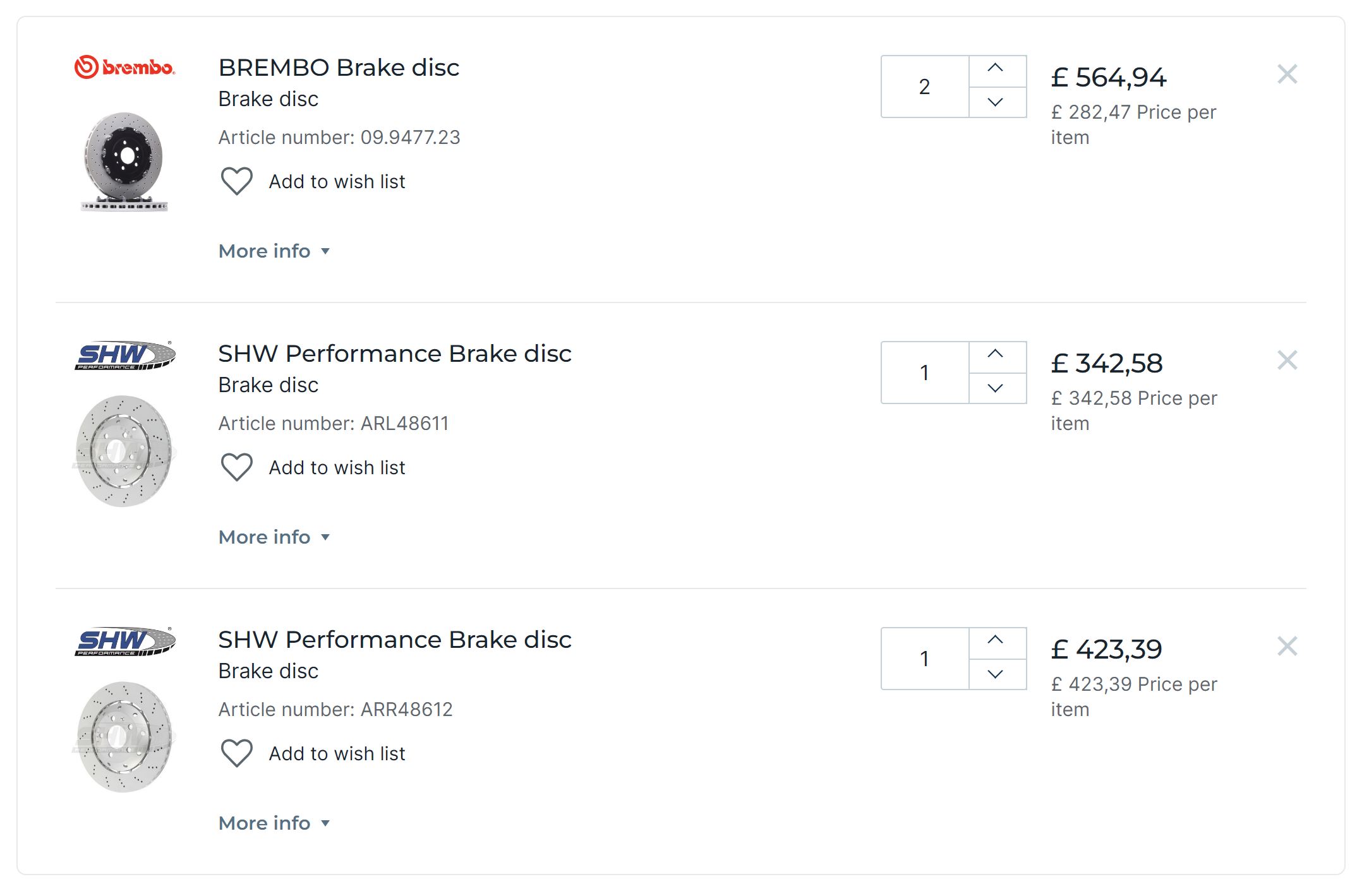Screen dimensions: 1369x896
Task: Decrease quantity of SHW disc ARR48612
Action: click(995, 674)
